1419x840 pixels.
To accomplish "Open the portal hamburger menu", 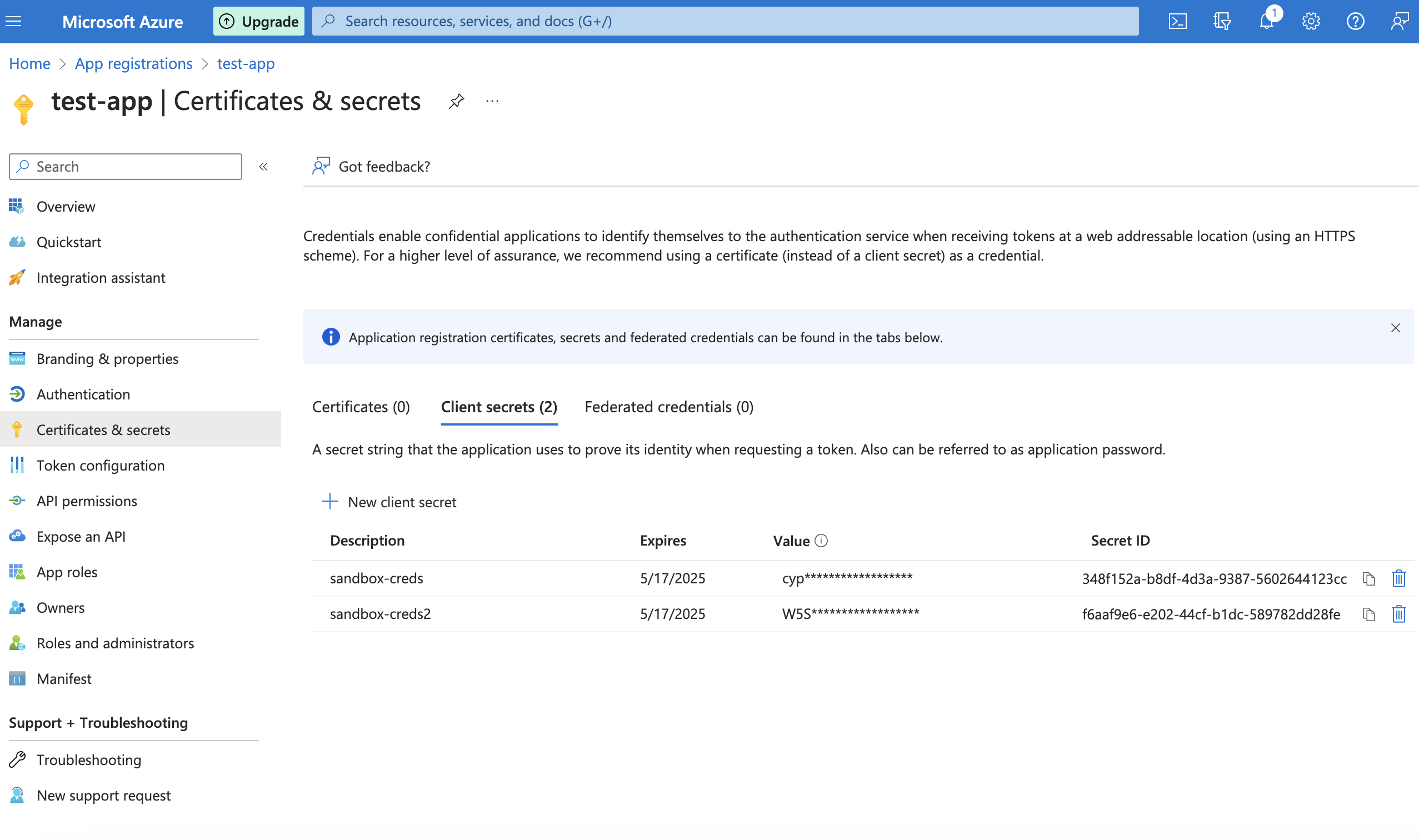I will pyautogui.click(x=13, y=22).
